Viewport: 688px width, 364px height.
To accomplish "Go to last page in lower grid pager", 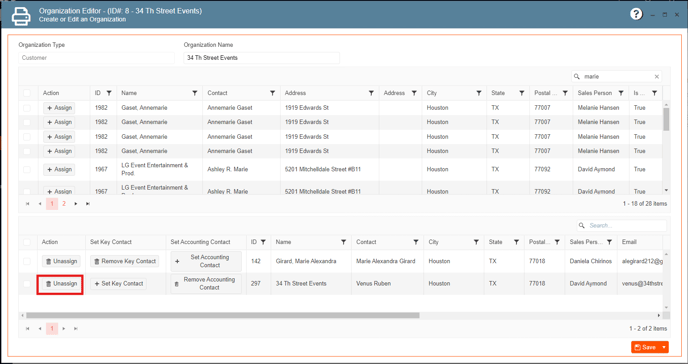I will pos(76,328).
